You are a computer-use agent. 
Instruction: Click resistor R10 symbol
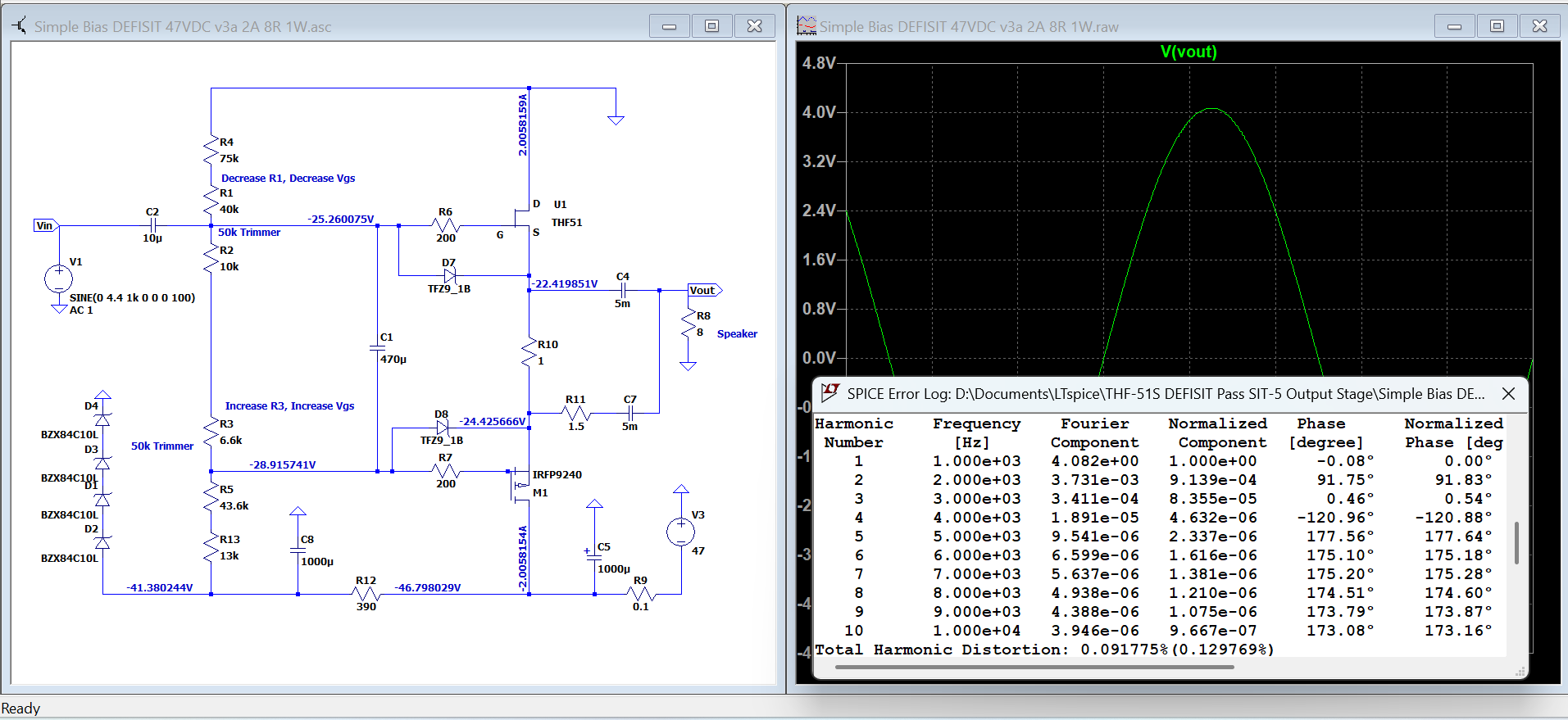529,352
